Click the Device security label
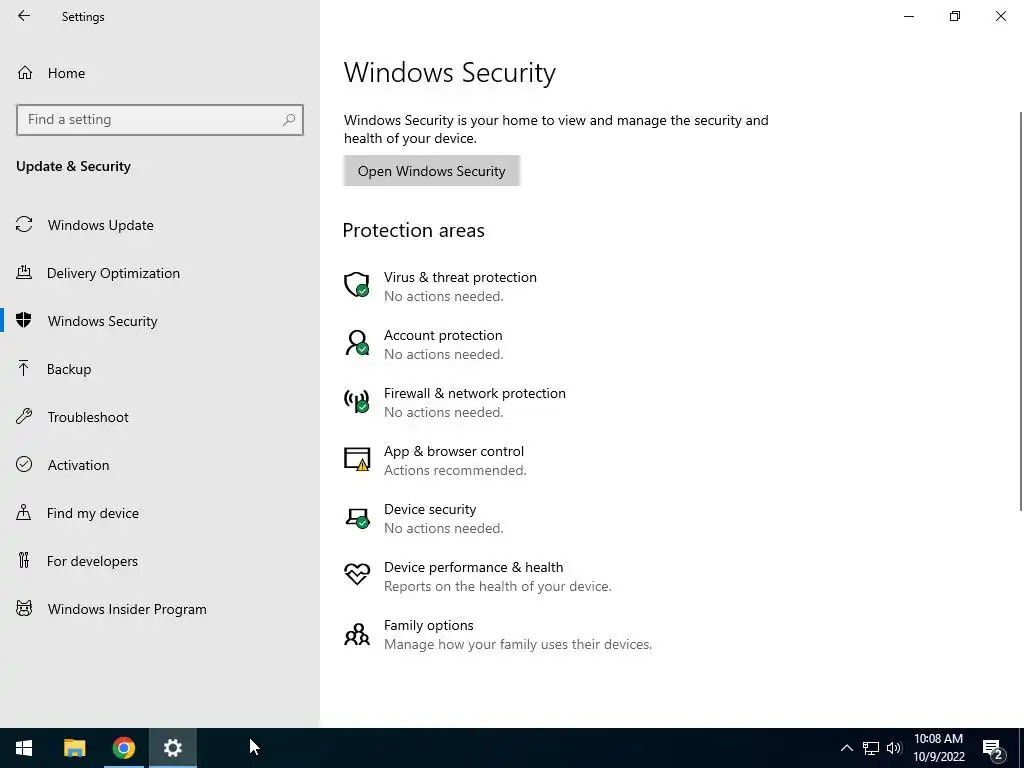The height and width of the screenshot is (768, 1024). pos(430,509)
